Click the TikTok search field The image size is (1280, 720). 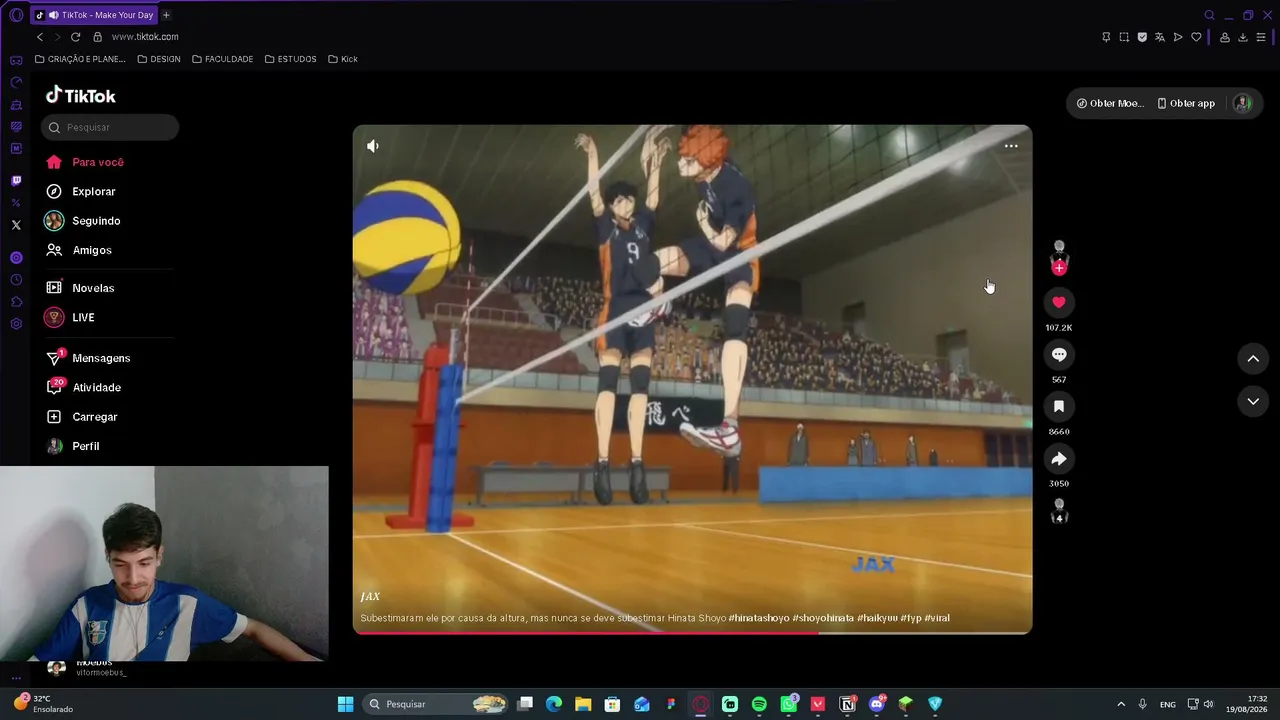point(110,127)
